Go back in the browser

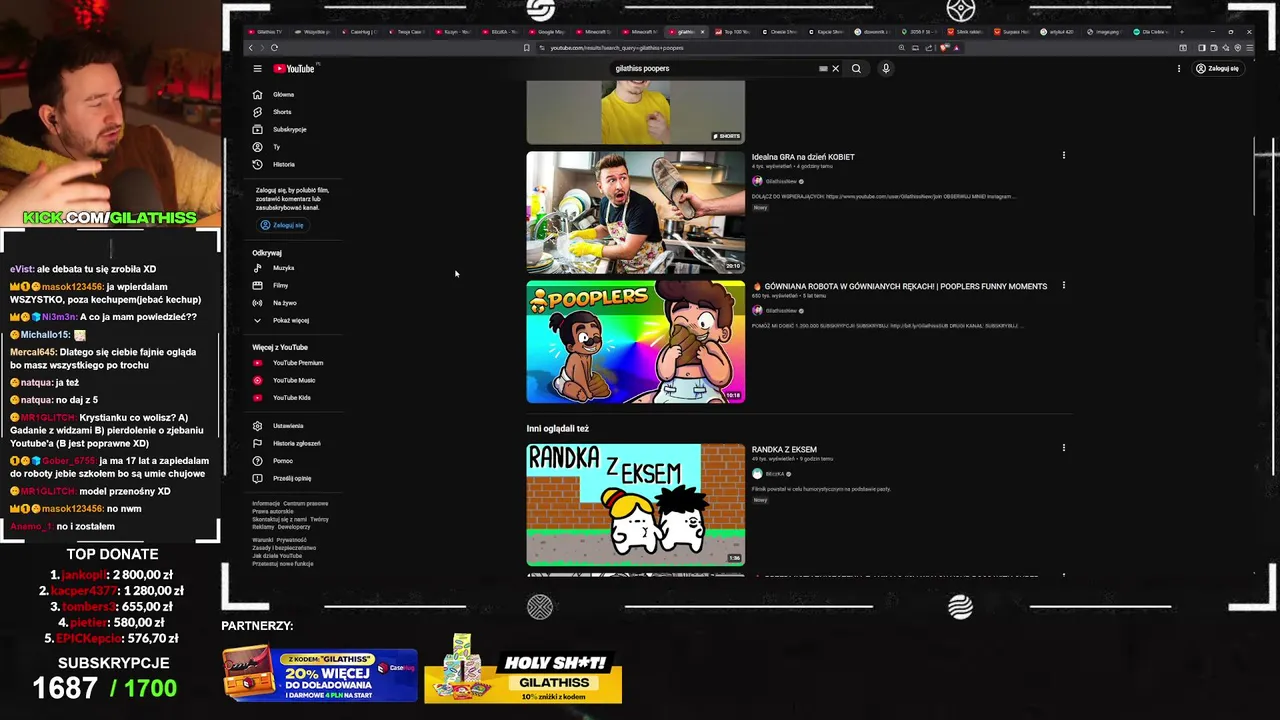pos(251,48)
